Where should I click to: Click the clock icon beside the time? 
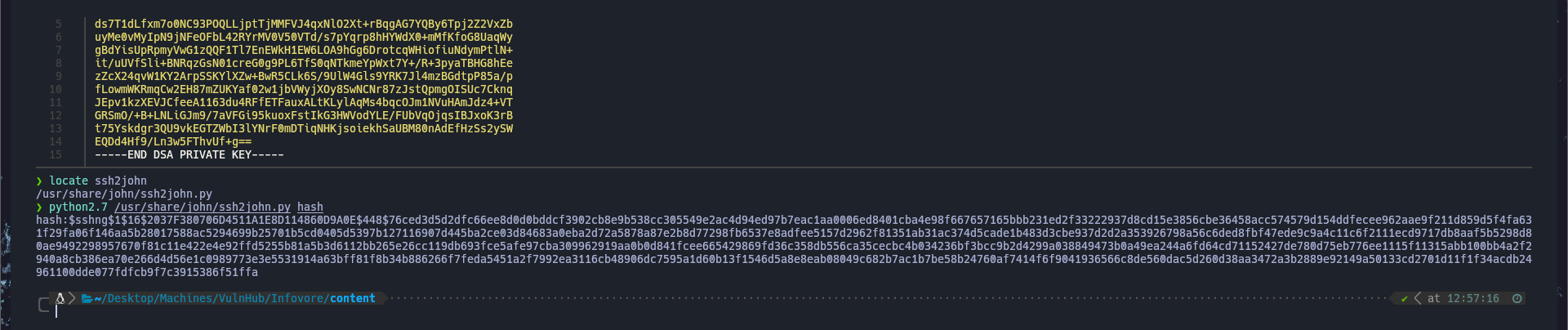point(1517,299)
